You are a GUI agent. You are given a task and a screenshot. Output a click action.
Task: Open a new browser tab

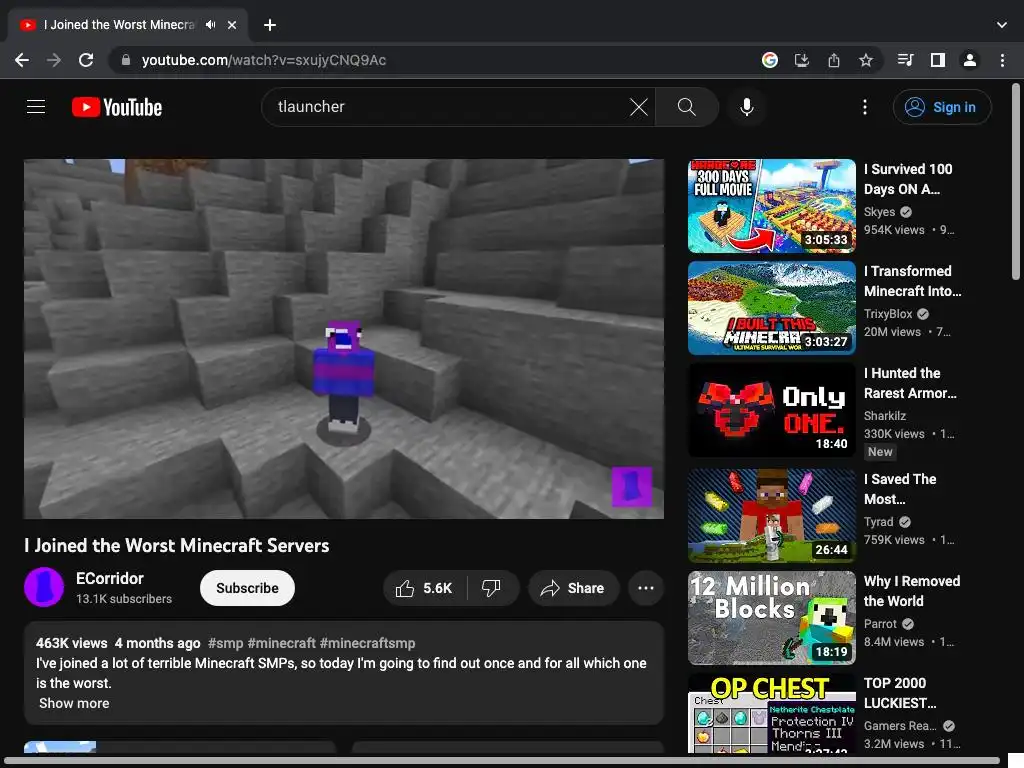click(x=270, y=25)
